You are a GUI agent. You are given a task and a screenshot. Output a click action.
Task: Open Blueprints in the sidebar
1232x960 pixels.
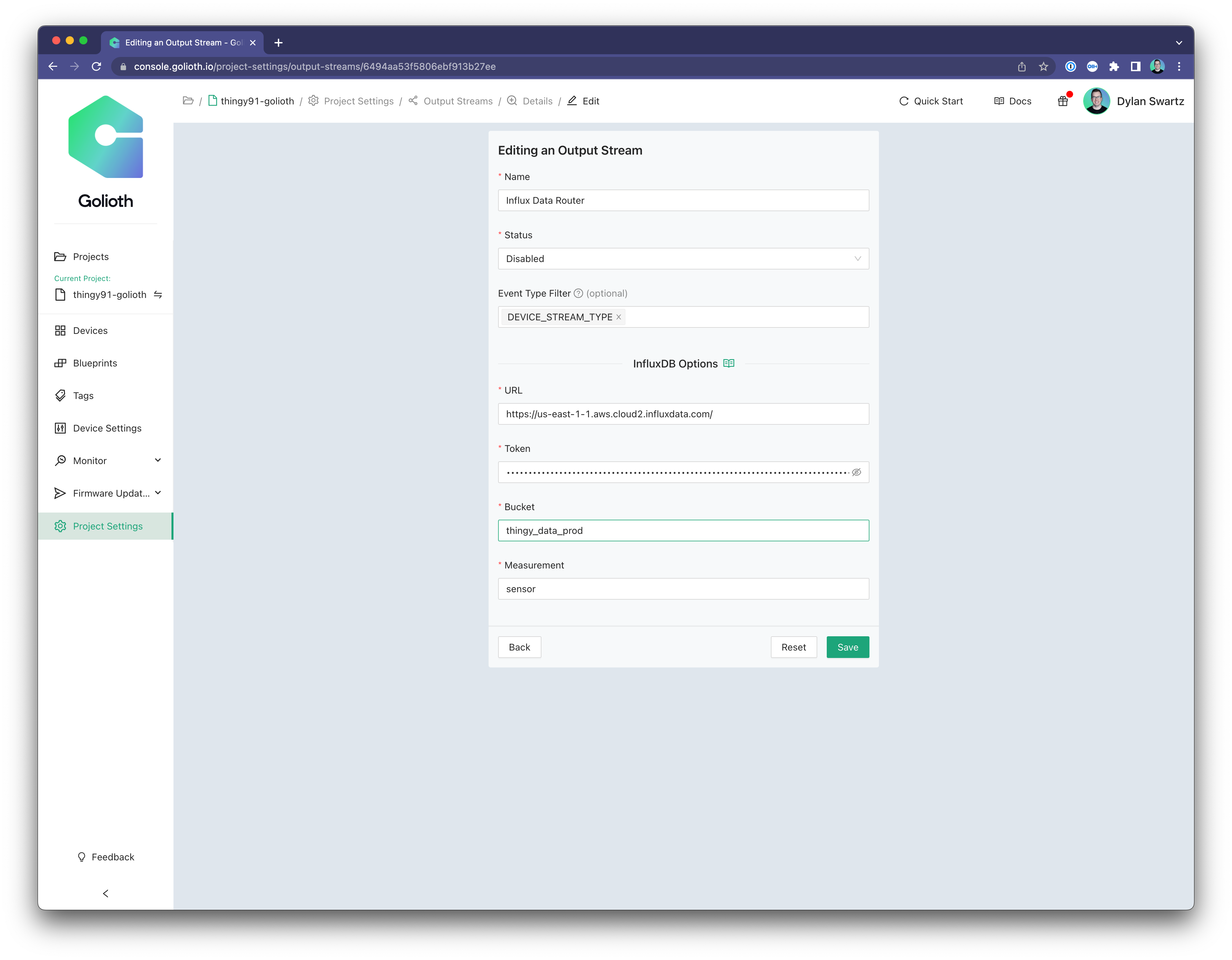pos(105,363)
